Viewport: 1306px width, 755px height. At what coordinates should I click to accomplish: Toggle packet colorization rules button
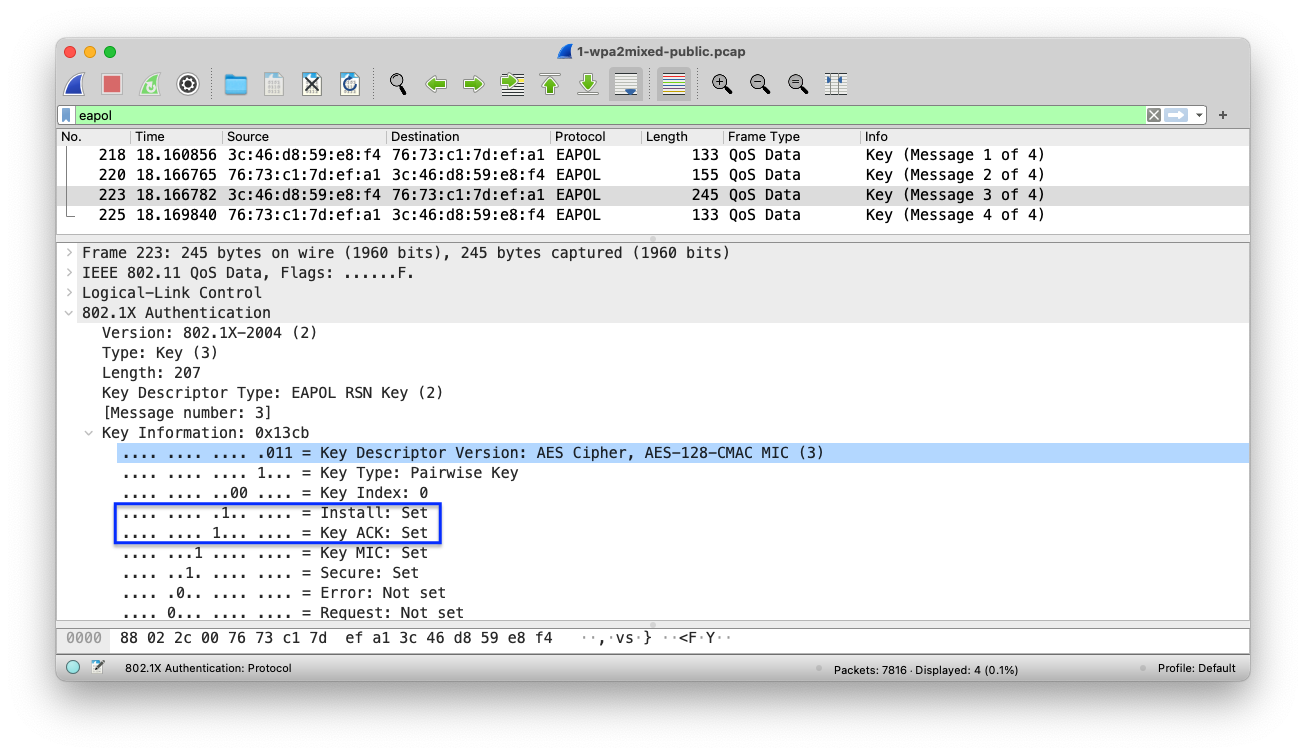(674, 84)
